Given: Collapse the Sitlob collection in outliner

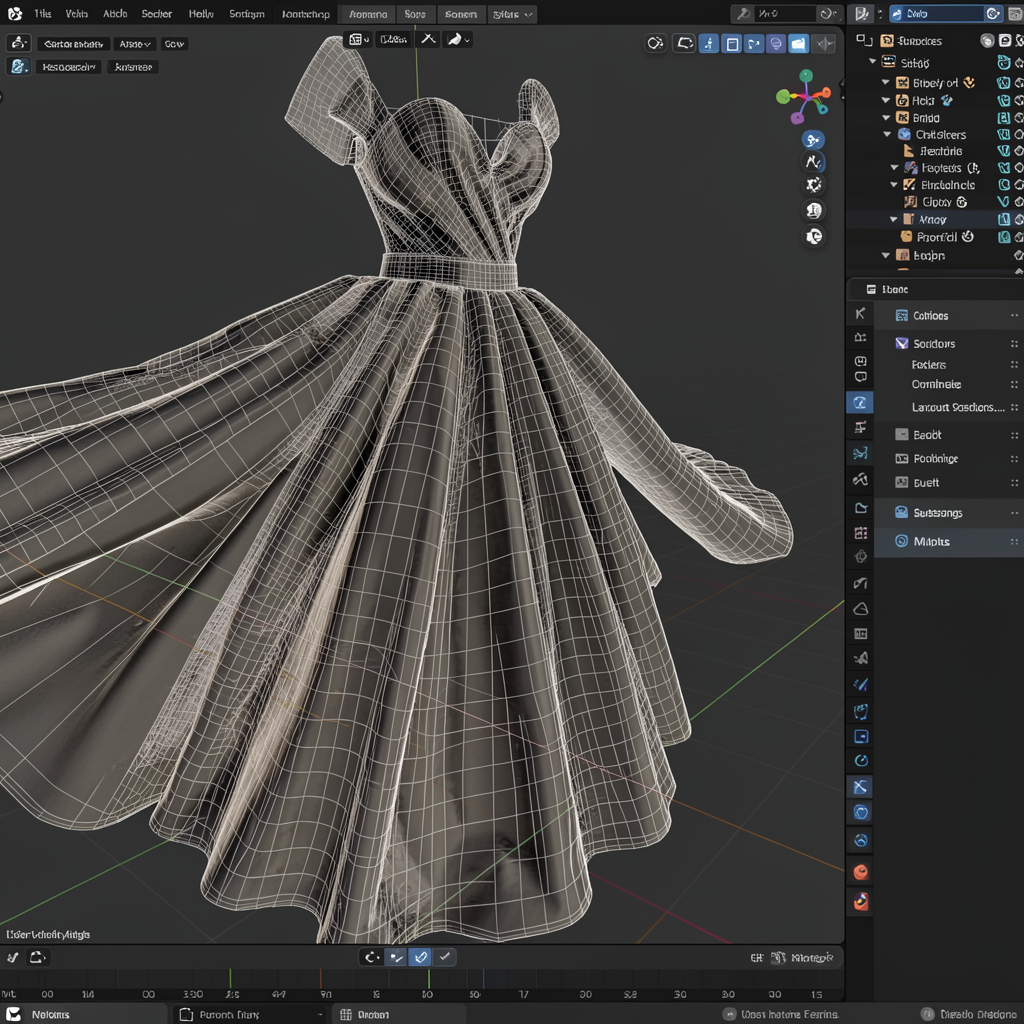Looking at the screenshot, I should [x=872, y=61].
